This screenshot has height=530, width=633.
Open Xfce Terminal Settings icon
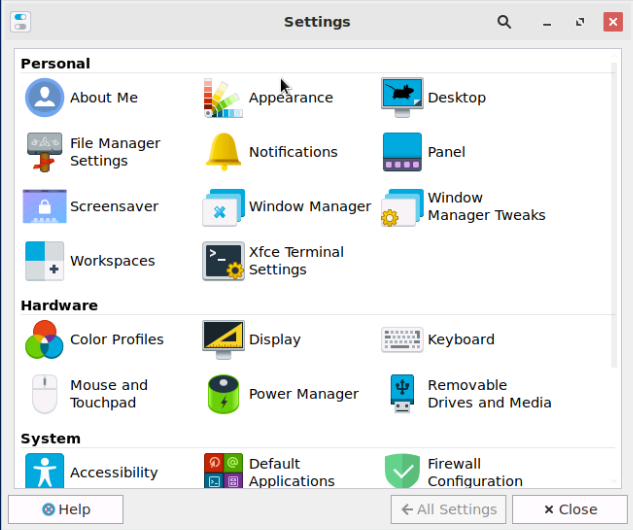coord(223,261)
